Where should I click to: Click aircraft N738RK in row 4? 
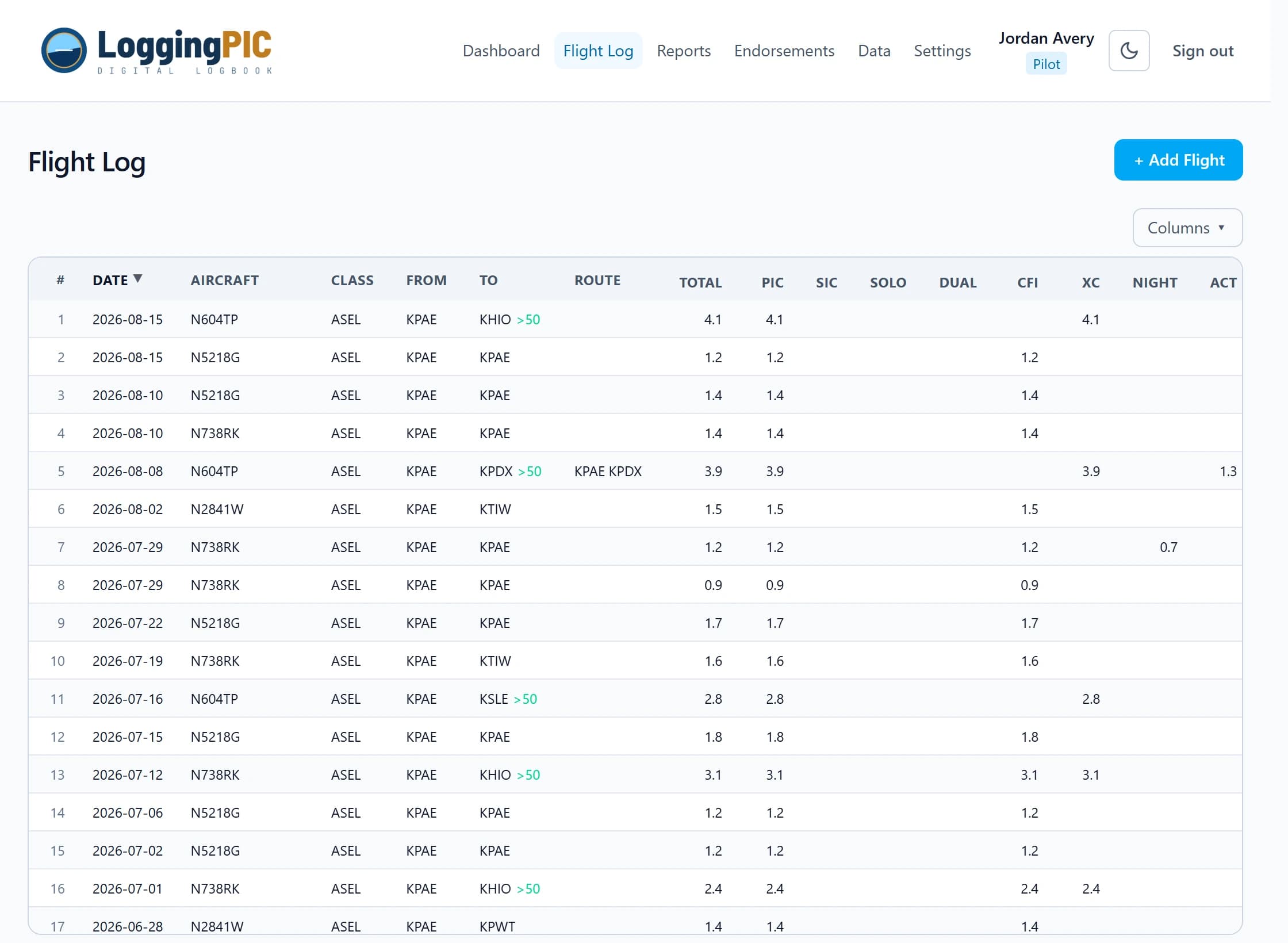(x=215, y=433)
